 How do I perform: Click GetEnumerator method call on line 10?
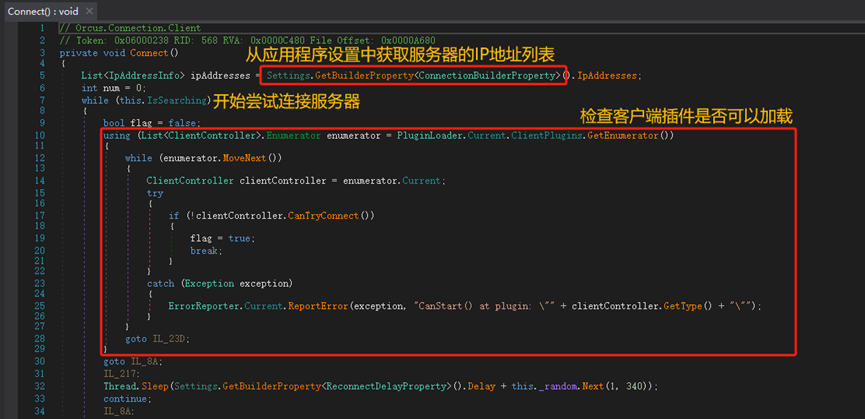tap(622, 136)
